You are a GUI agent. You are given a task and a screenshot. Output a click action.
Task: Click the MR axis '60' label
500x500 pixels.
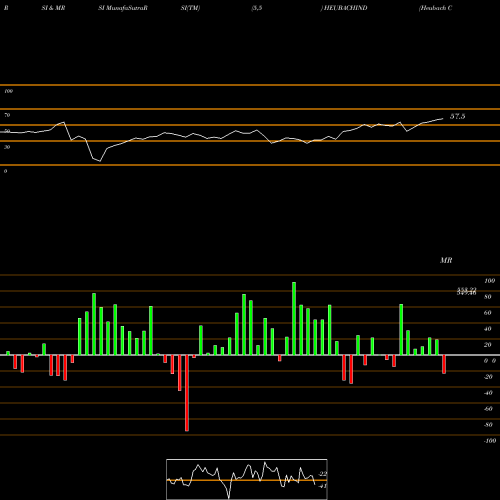(x=488, y=313)
